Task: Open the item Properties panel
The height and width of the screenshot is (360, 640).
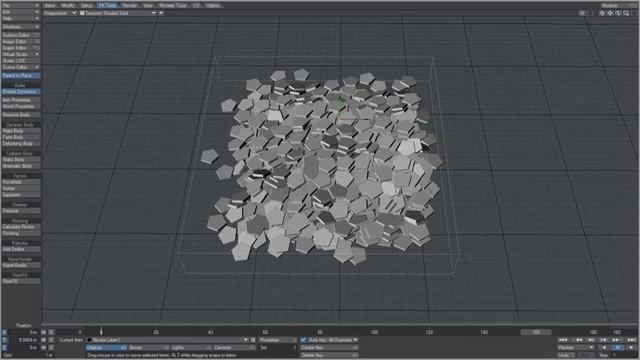Action: (278, 340)
